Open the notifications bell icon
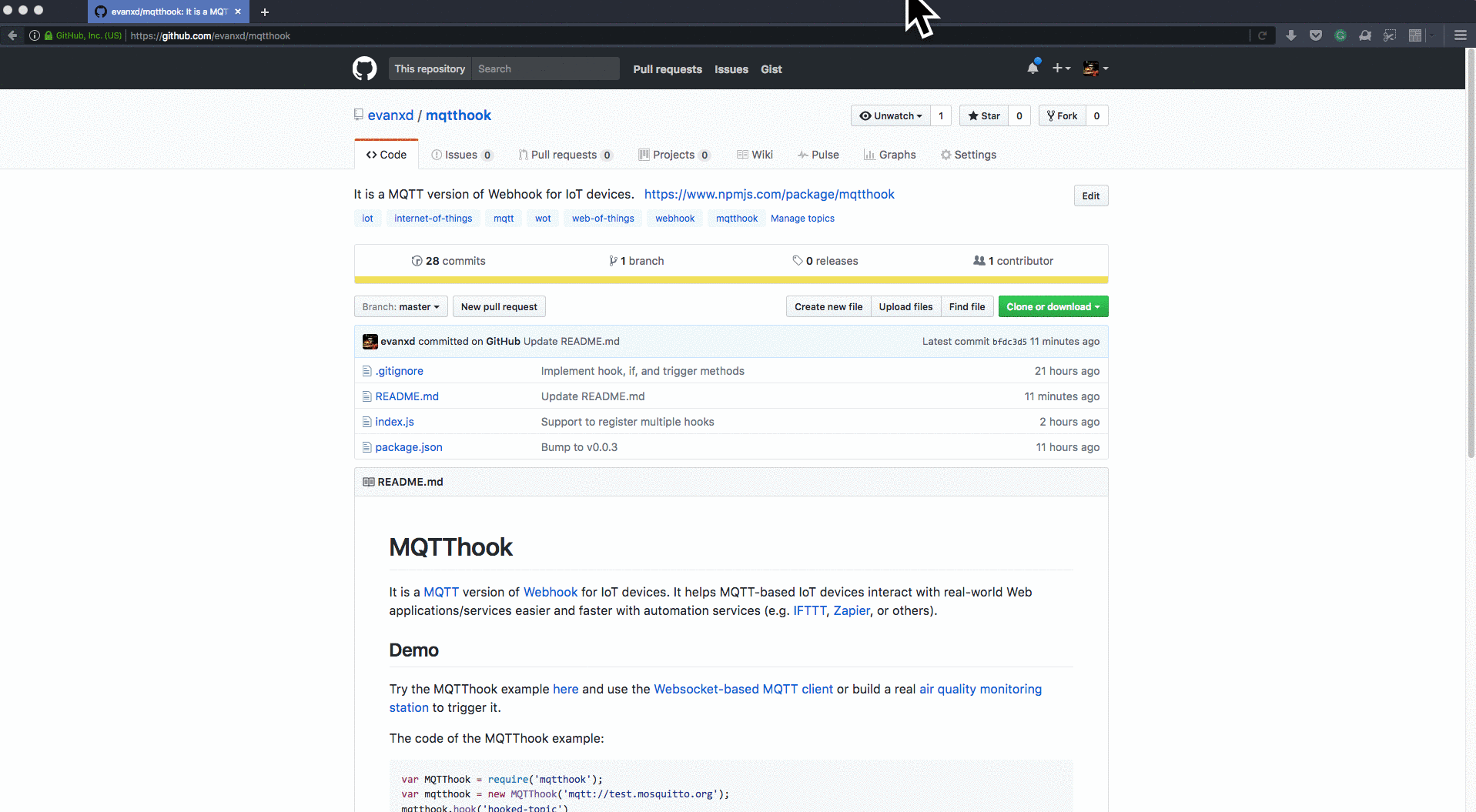Image resolution: width=1476 pixels, height=812 pixels. coord(1033,68)
